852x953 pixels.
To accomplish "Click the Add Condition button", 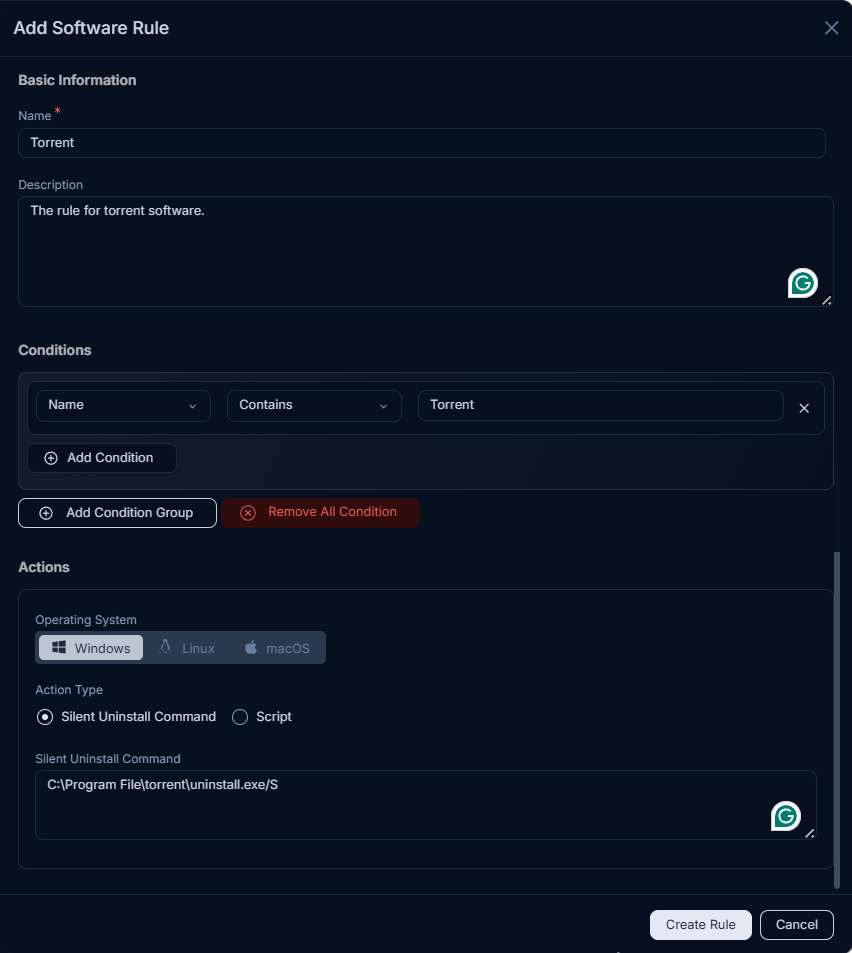I will pyautogui.click(x=102, y=458).
